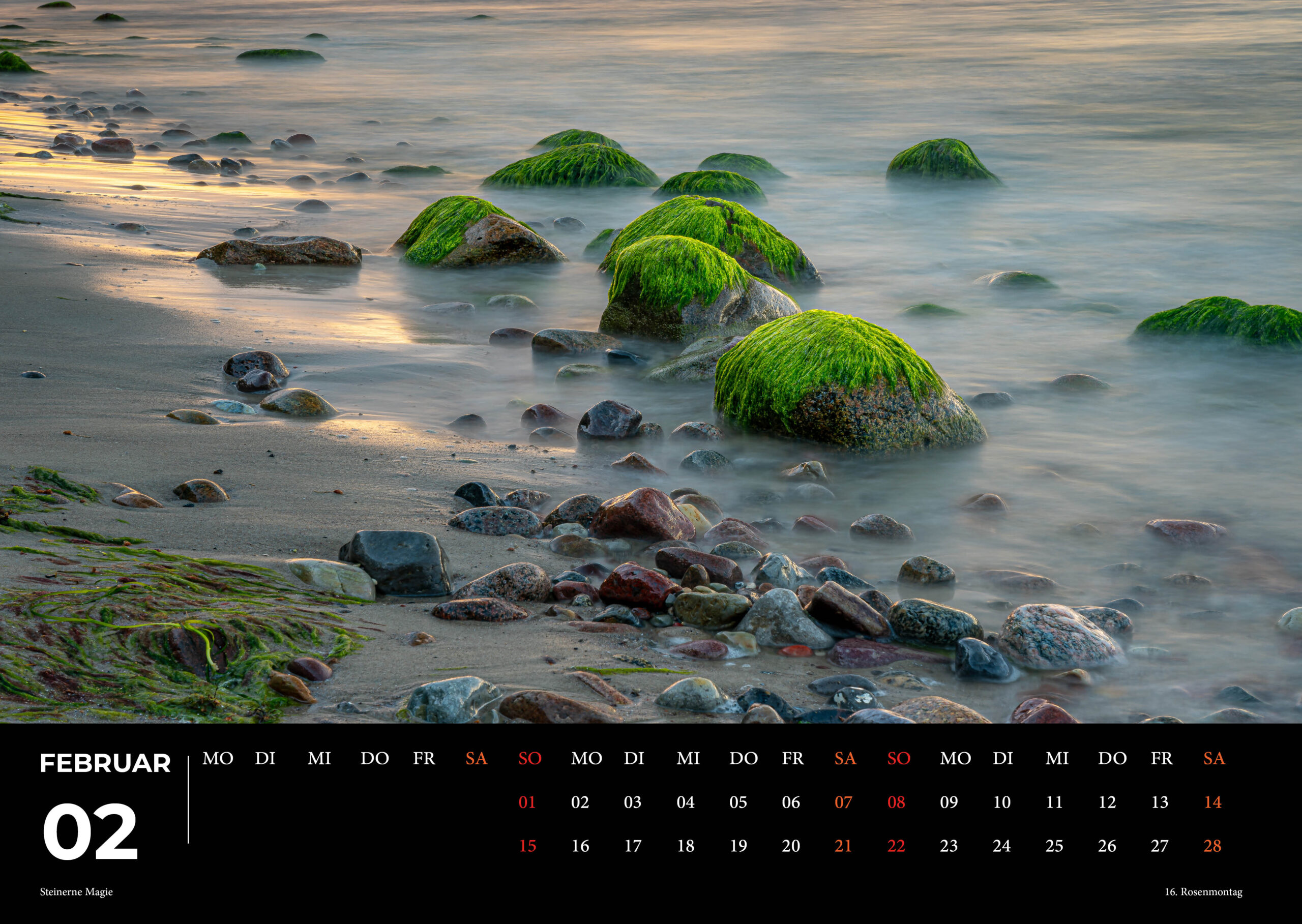Image resolution: width=1302 pixels, height=924 pixels.
Task: Click the date 14 Saturday
Action: coord(1212,801)
